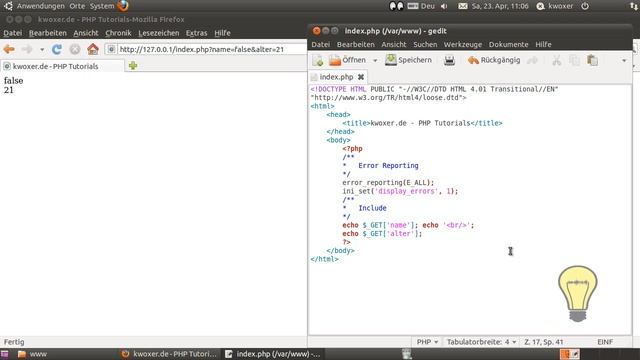
Task: Open the gedit Dokumente menu
Action: click(x=509, y=44)
